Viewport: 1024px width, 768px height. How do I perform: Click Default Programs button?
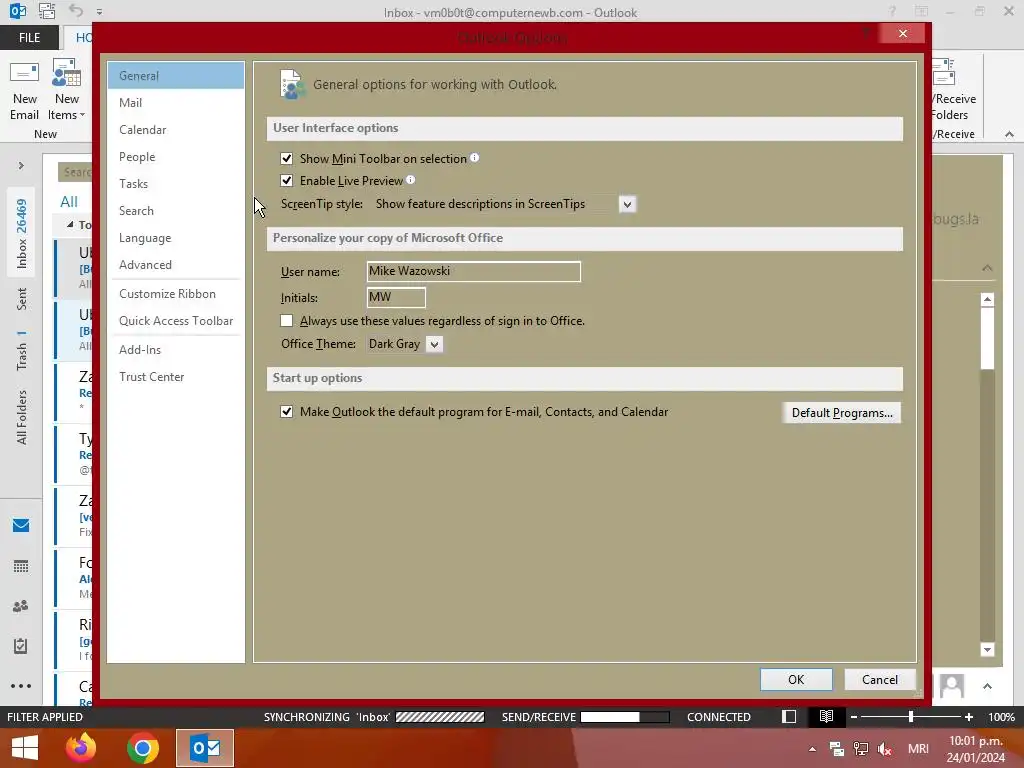click(842, 413)
